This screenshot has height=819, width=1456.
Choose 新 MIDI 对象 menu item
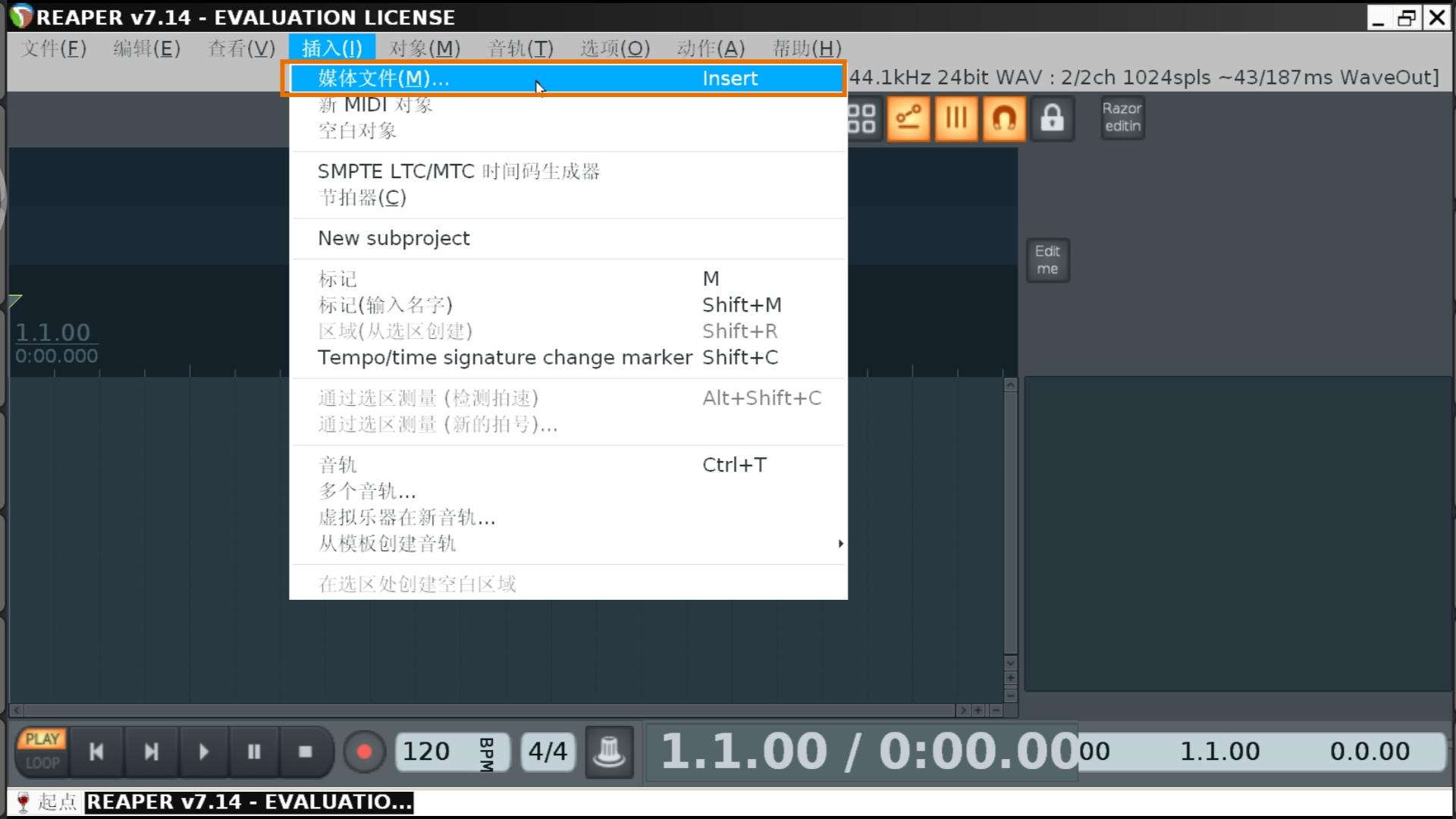tap(568, 105)
